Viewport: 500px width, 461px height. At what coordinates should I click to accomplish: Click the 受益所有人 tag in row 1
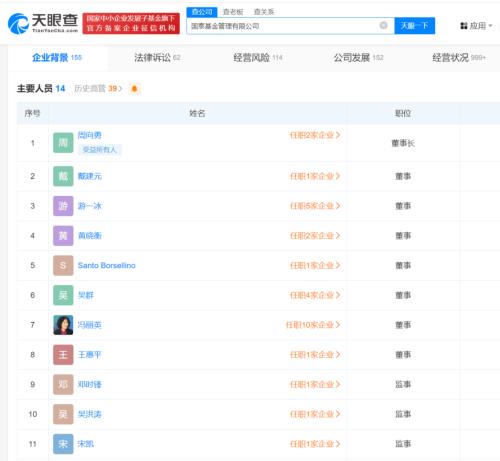(x=100, y=150)
